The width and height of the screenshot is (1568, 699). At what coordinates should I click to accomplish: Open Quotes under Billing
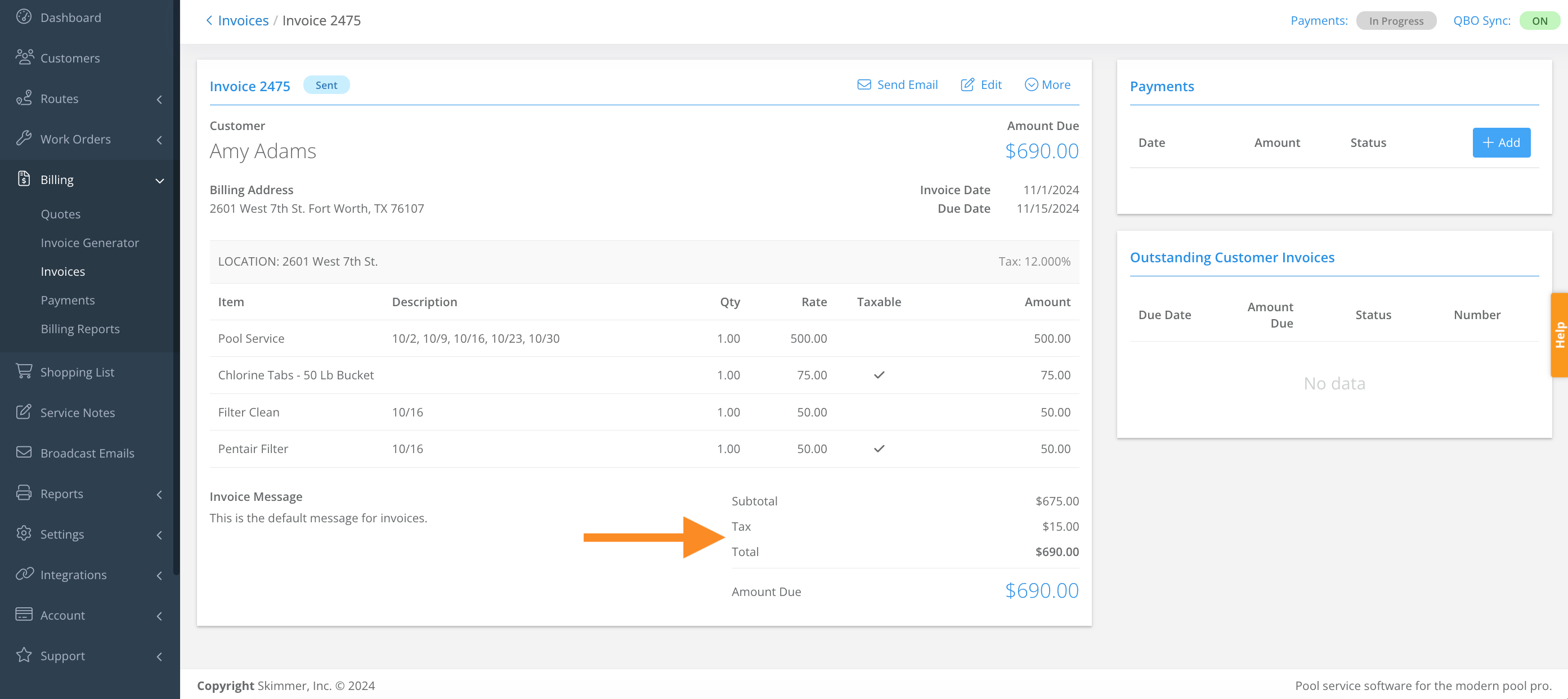pos(60,214)
